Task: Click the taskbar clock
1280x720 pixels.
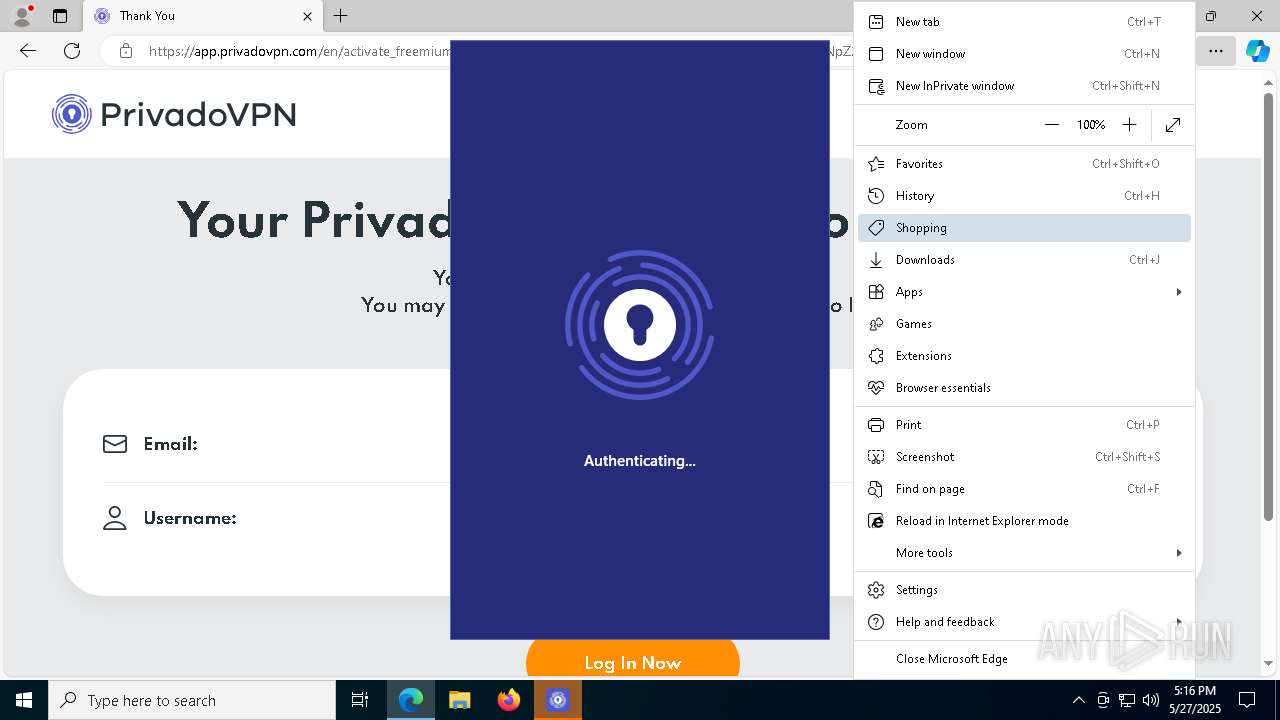Action: point(1195,700)
